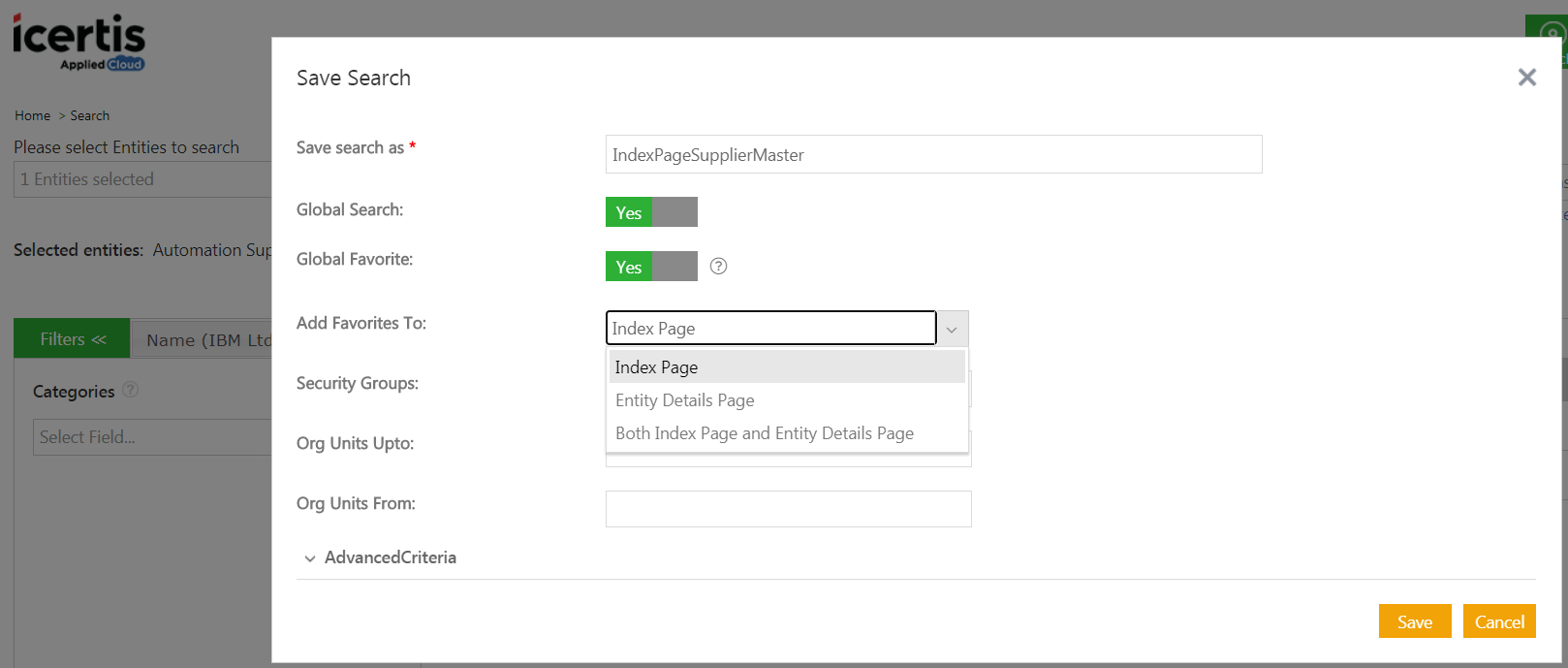Close the Save Search dialog

[x=1526, y=78]
